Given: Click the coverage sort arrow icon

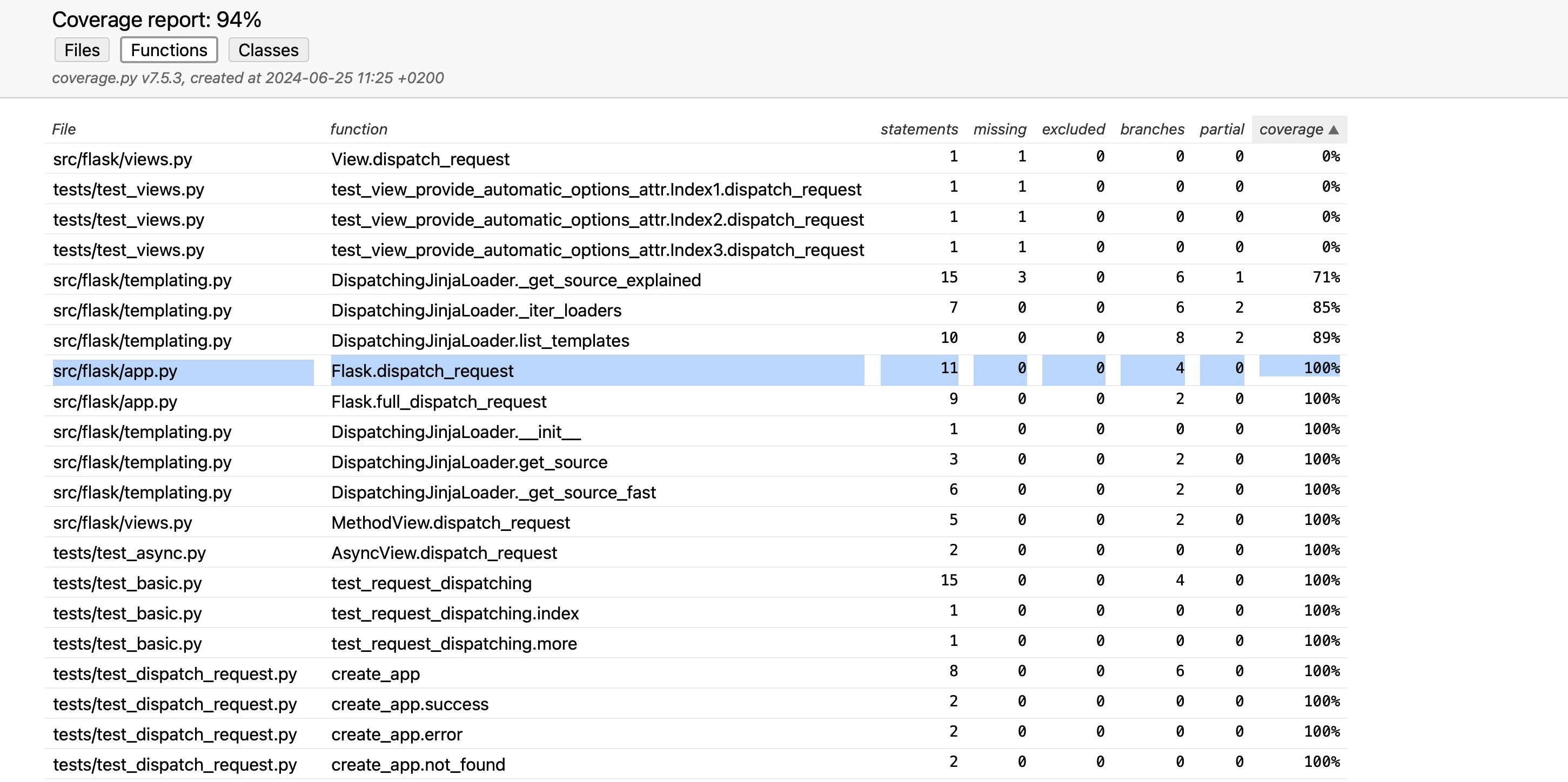Looking at the screenshot, I should click(1334, 130).
